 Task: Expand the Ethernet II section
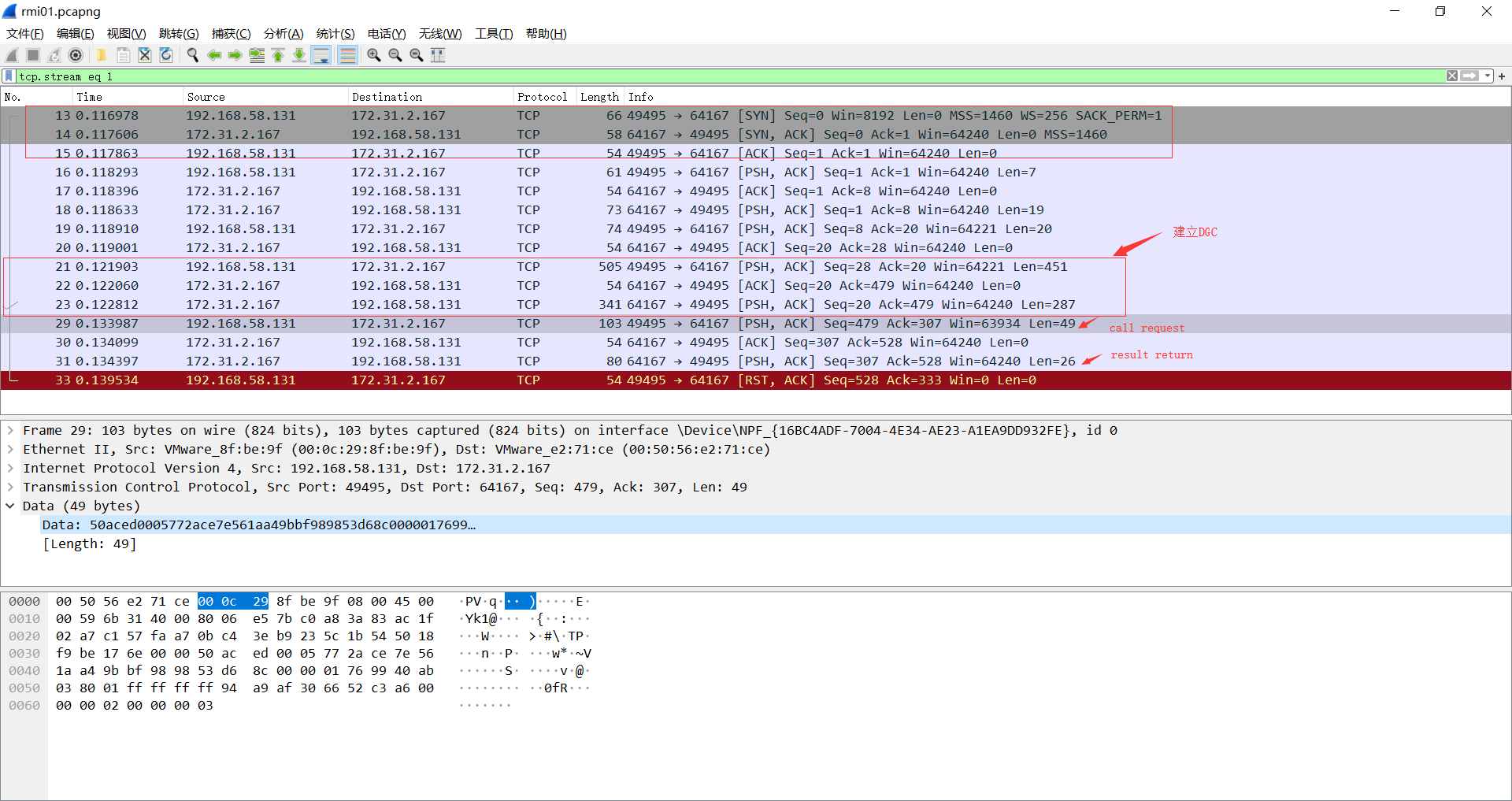tap(10, 450)
